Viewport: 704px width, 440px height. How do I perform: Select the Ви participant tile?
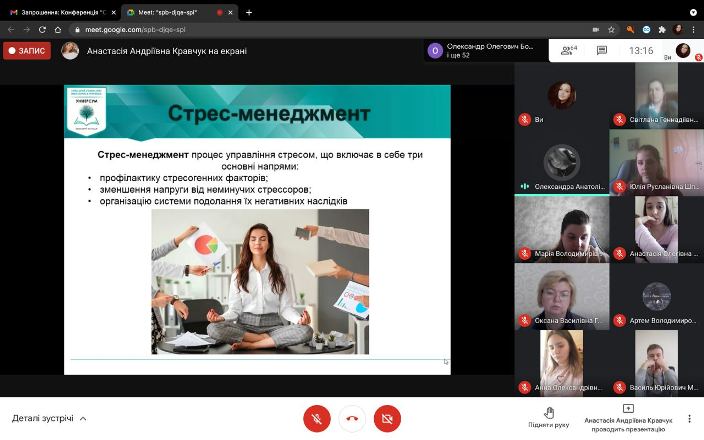pyautogui.click(x=561, y=95)
